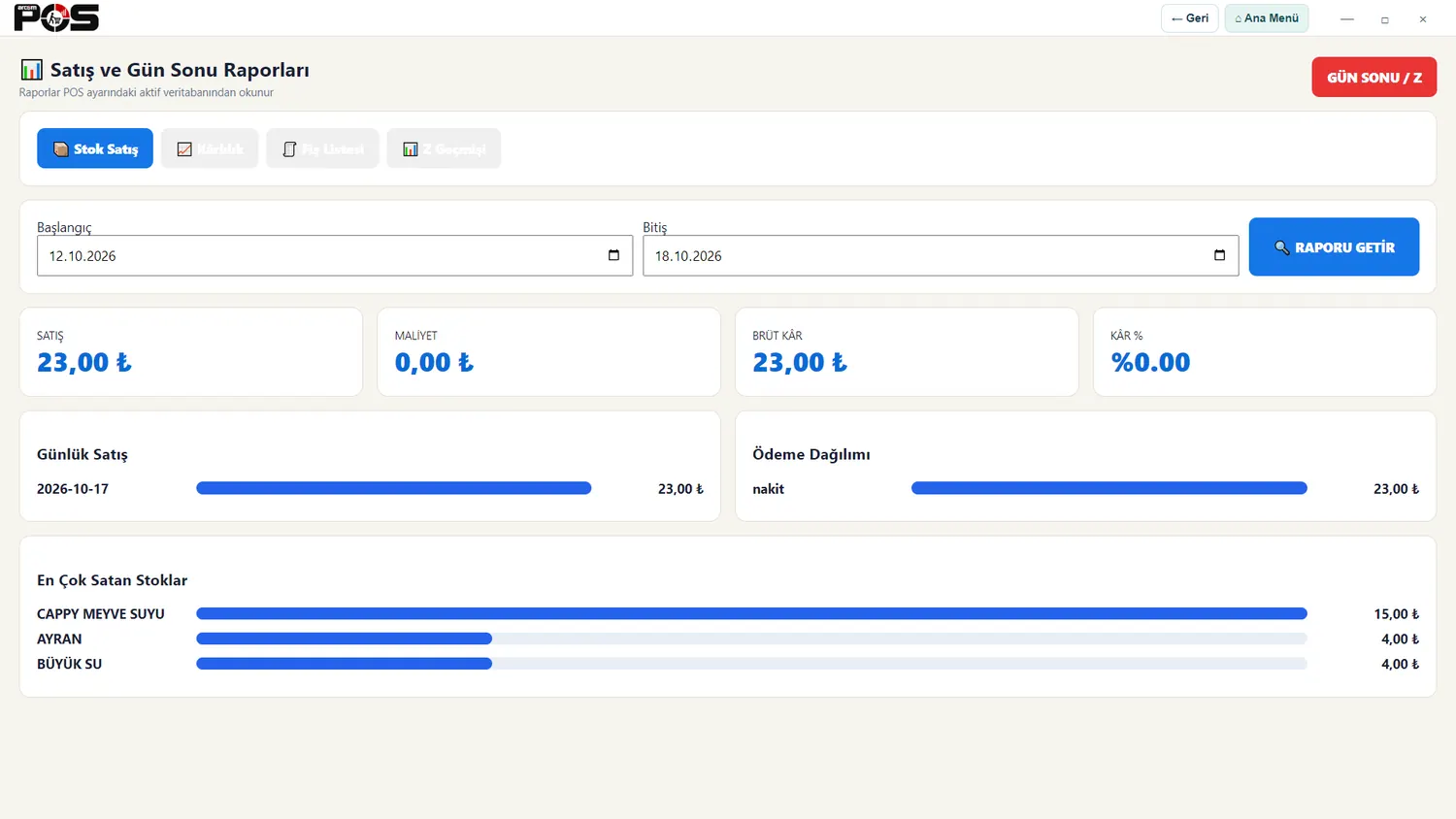This screenshot has width=1456, height=819.
Task: Focus the Başlangıç date field
Action: tap(335, 255)
